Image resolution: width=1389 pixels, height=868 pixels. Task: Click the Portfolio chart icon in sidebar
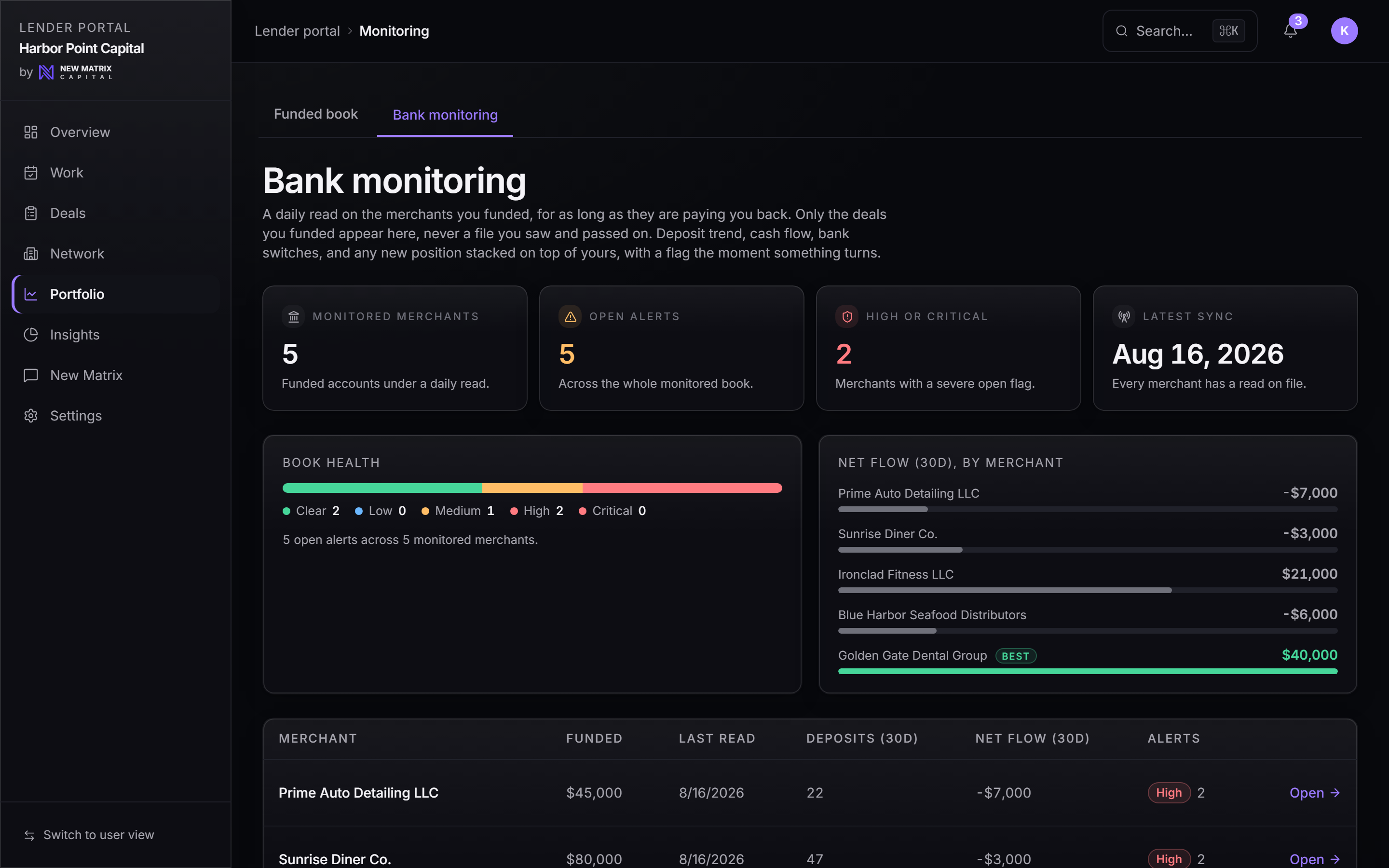(31, 295)
